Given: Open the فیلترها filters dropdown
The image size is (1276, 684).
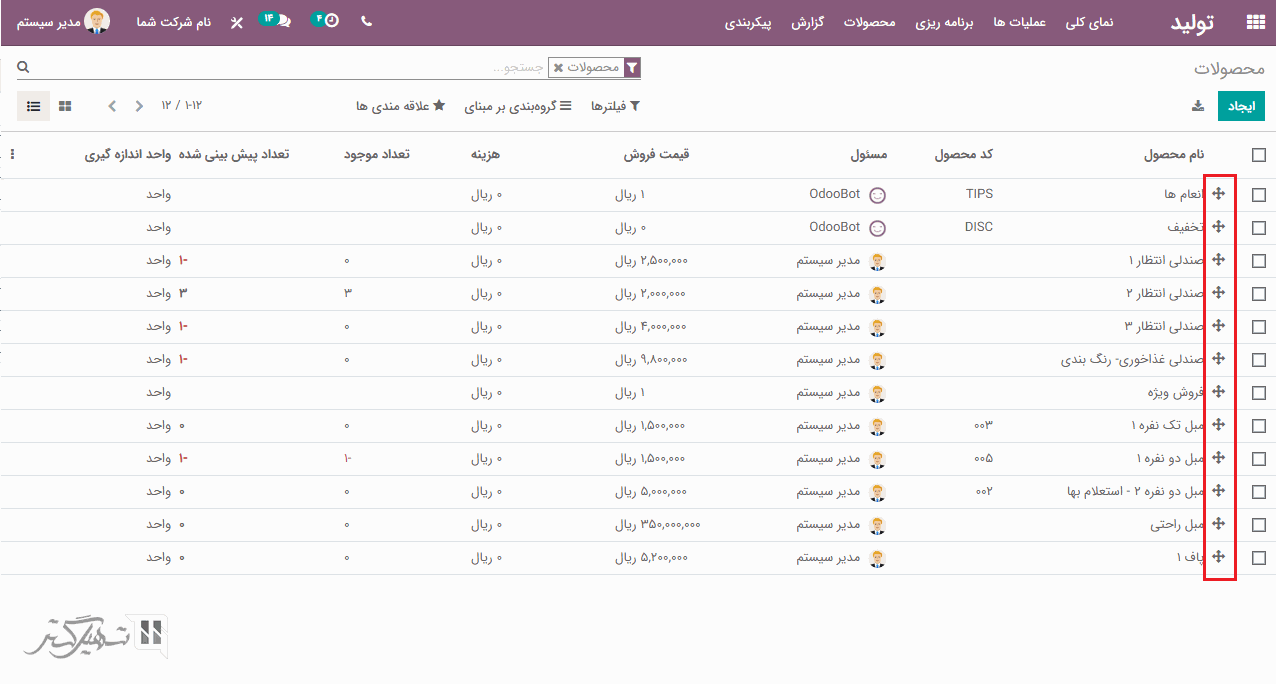Looking at the screenshot, I should pyautogui.click(x=615, y=106).
